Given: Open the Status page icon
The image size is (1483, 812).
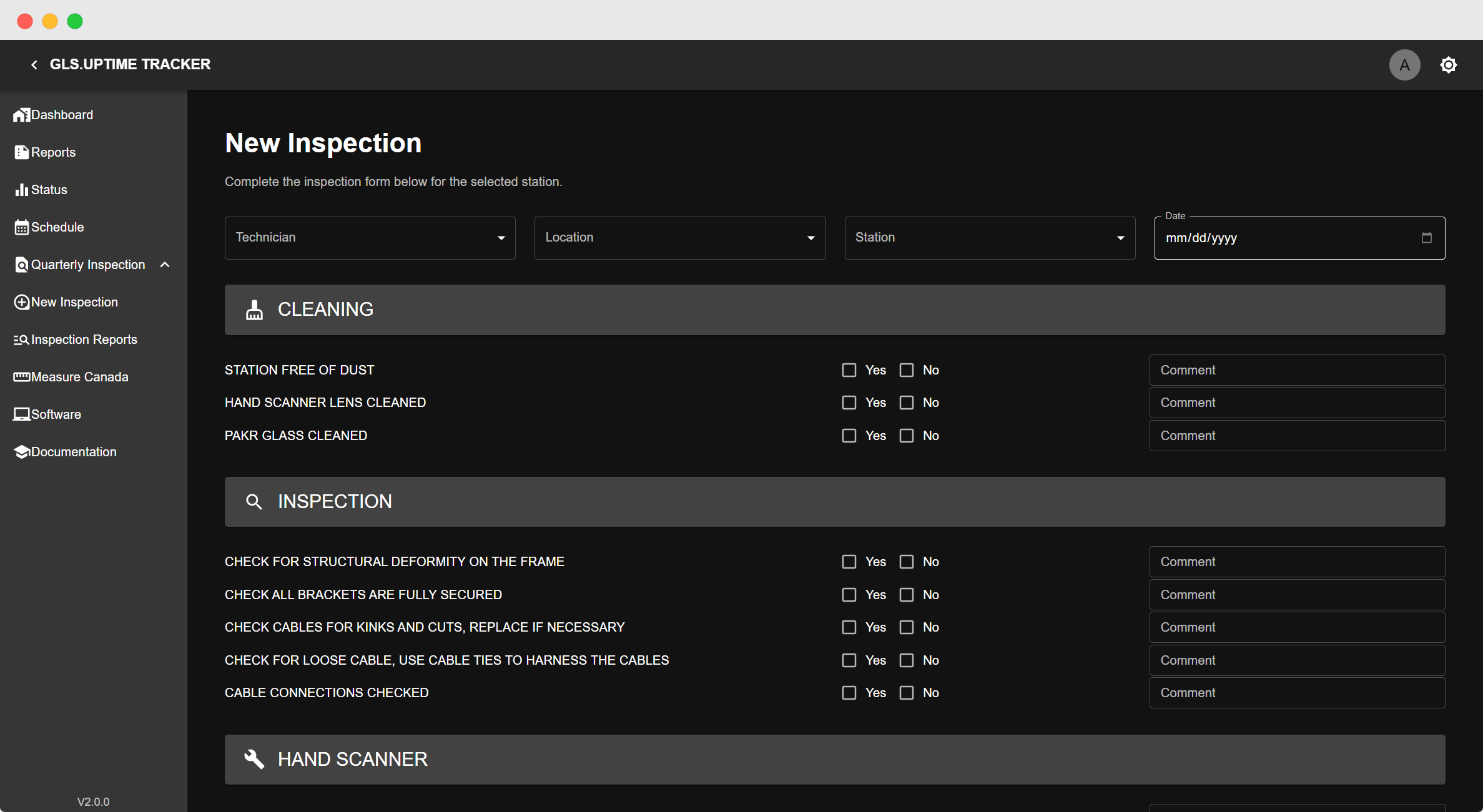Looking at the screenshot, I should [x=22, y=189].
